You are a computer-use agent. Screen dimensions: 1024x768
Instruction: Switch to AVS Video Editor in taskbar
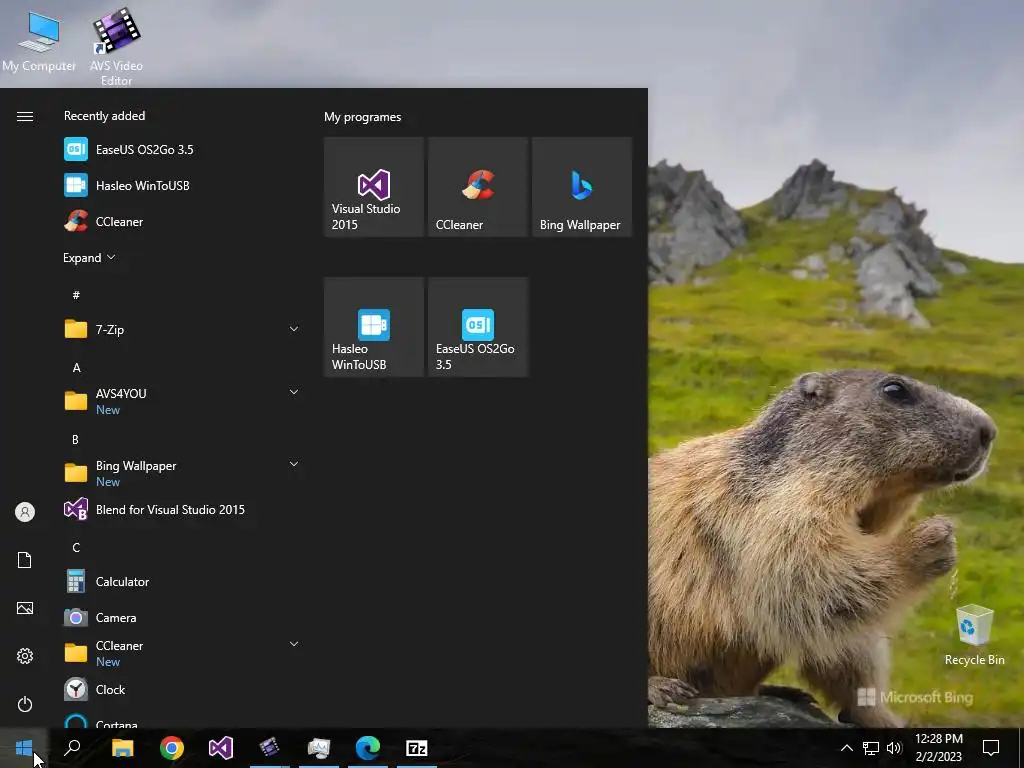(x=270, y=748)
